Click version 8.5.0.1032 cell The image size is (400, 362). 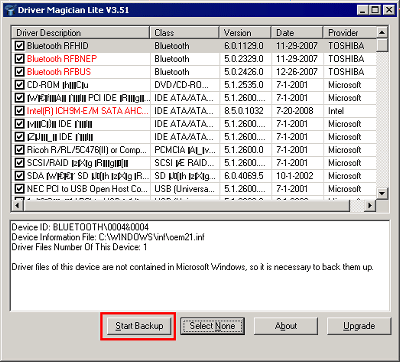244,111
